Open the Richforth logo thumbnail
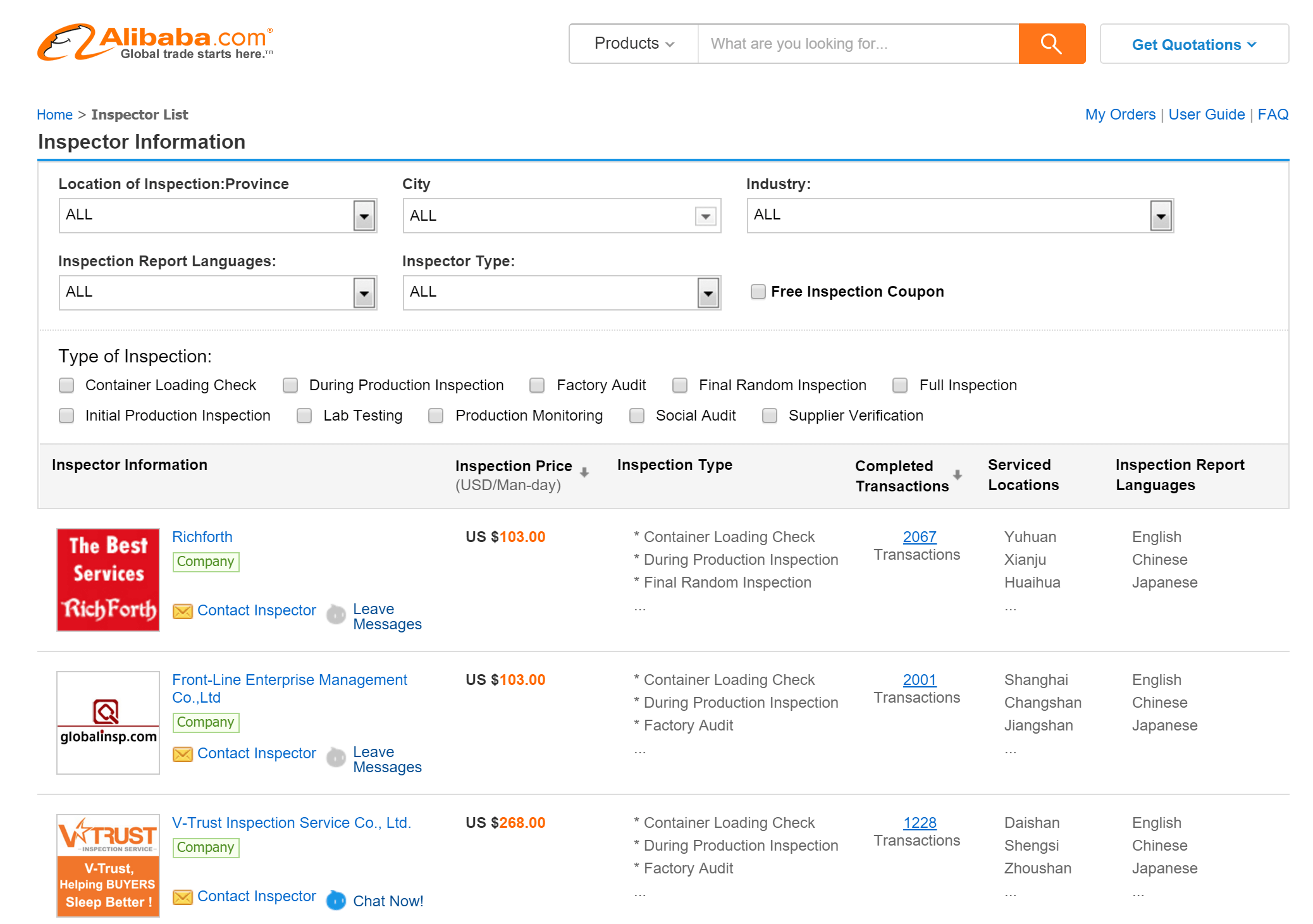Image resolution: width=1313 pixels, height=924 pixels. [x=108, y=580]
